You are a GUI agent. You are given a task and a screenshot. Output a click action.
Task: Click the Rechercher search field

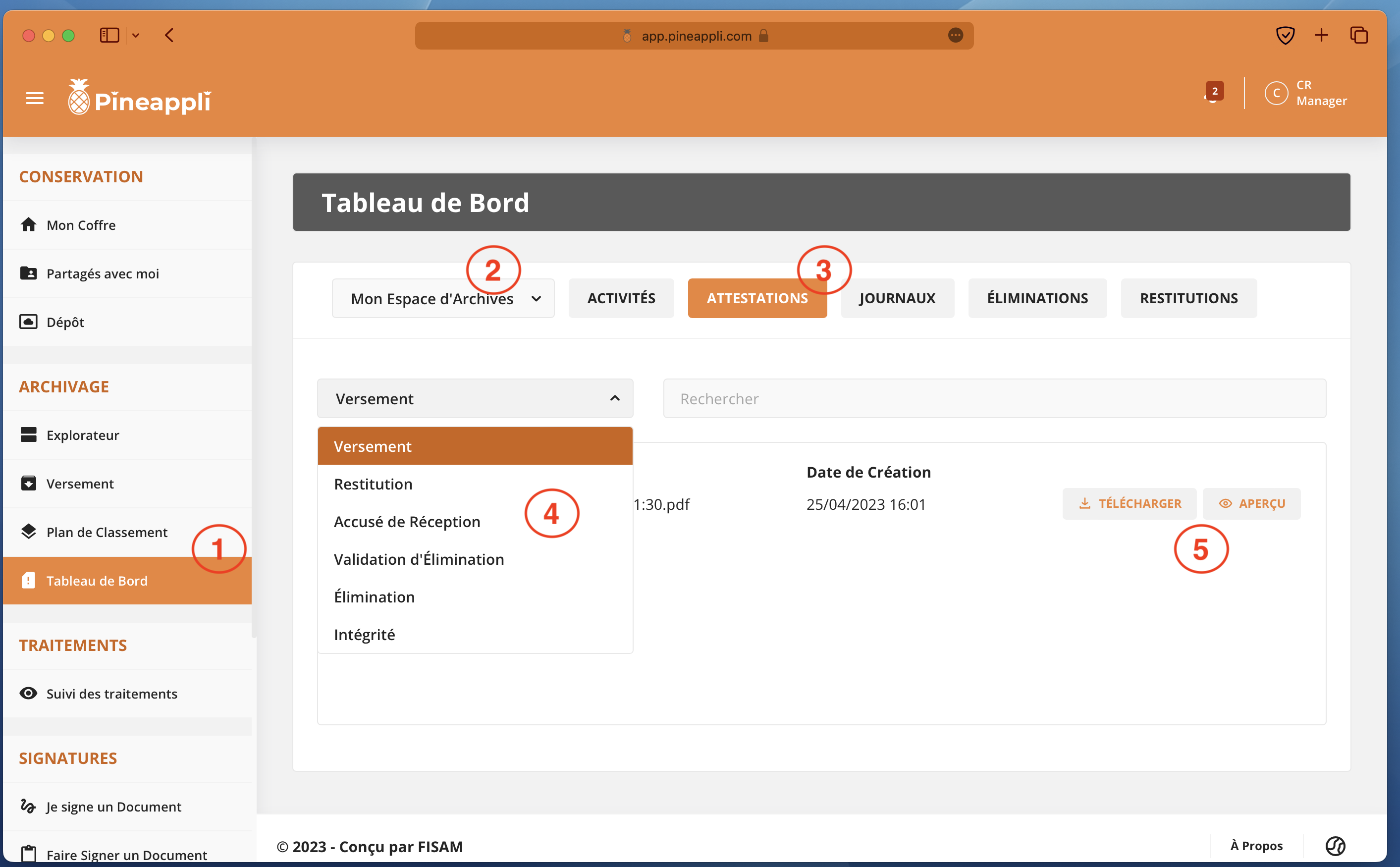point(994,398)
